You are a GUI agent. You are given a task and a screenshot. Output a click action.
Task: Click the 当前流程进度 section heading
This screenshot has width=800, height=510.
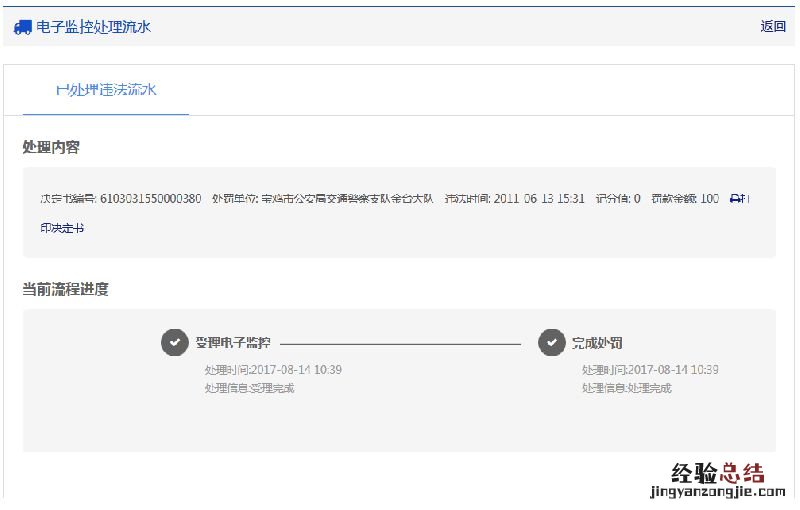[65, 289]
